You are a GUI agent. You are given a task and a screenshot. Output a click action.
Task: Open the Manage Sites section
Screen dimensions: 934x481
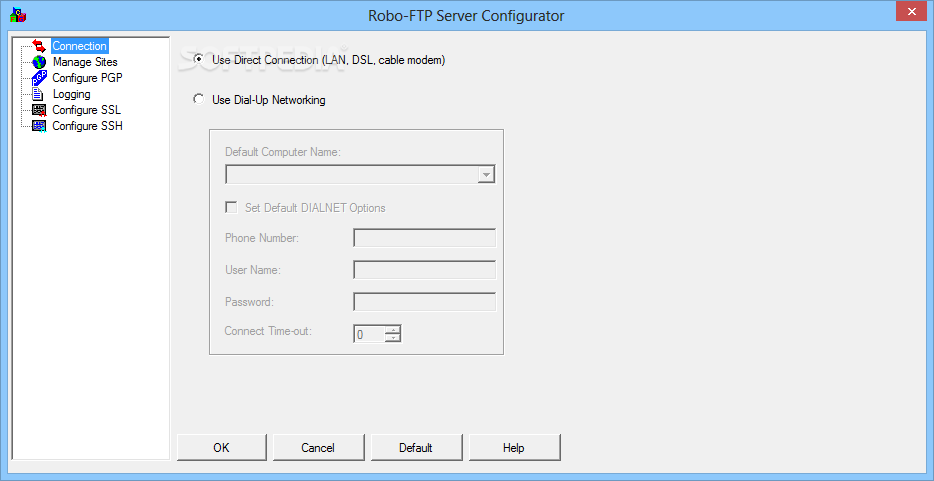pyautogui.click(x=85, y=62)
